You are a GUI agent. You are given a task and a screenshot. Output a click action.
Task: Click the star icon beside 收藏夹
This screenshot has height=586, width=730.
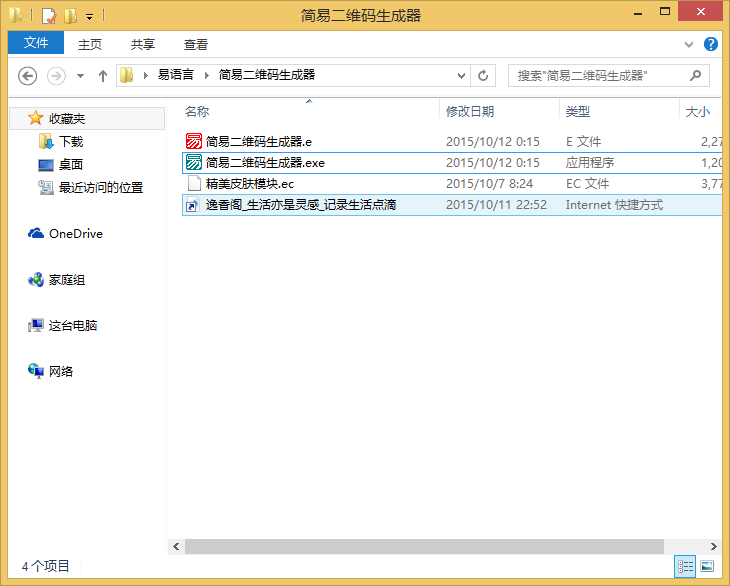tap(35, 118)
